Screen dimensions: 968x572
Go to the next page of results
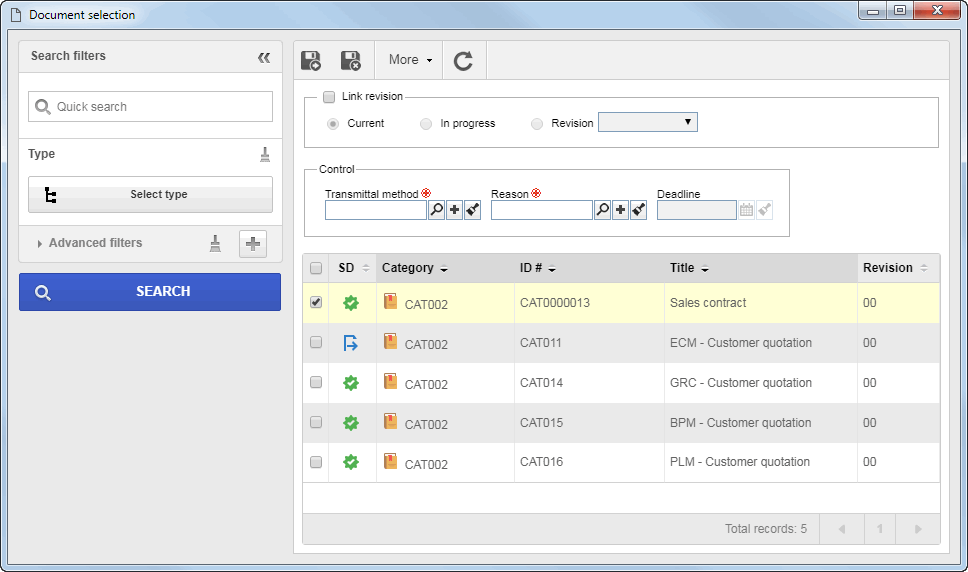[x=918, y=529]
